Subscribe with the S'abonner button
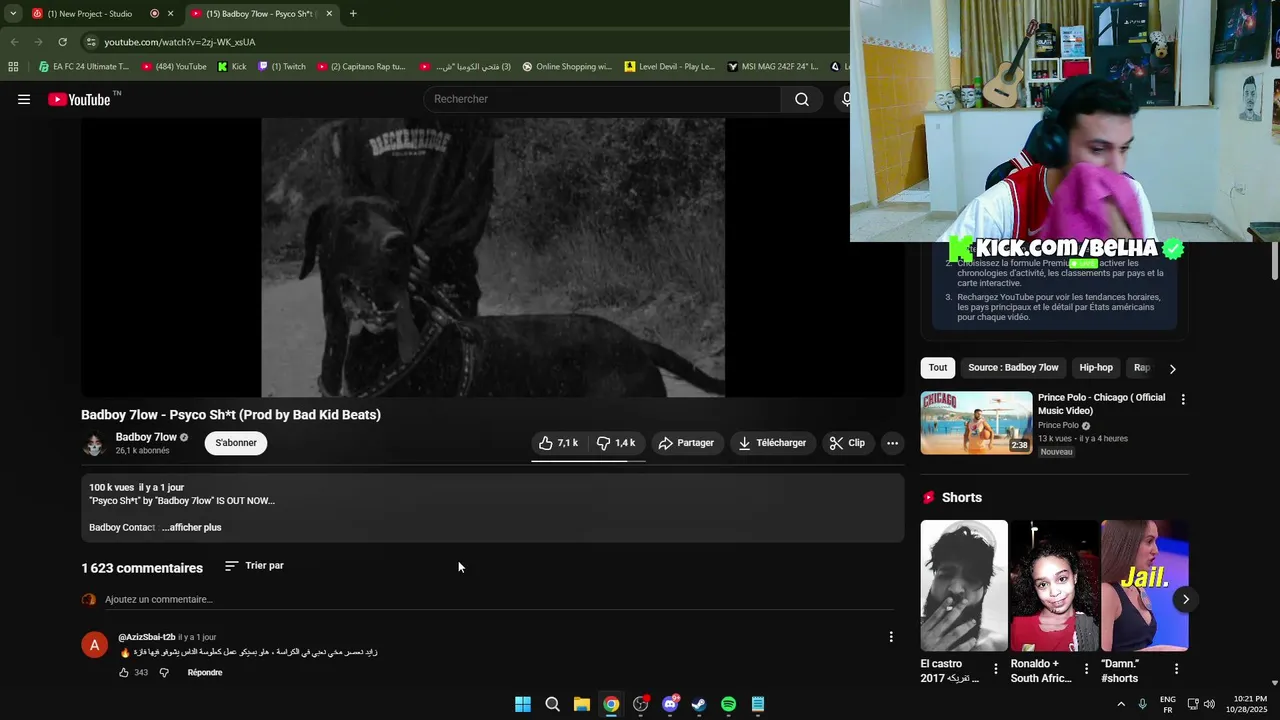 [236, 443]
